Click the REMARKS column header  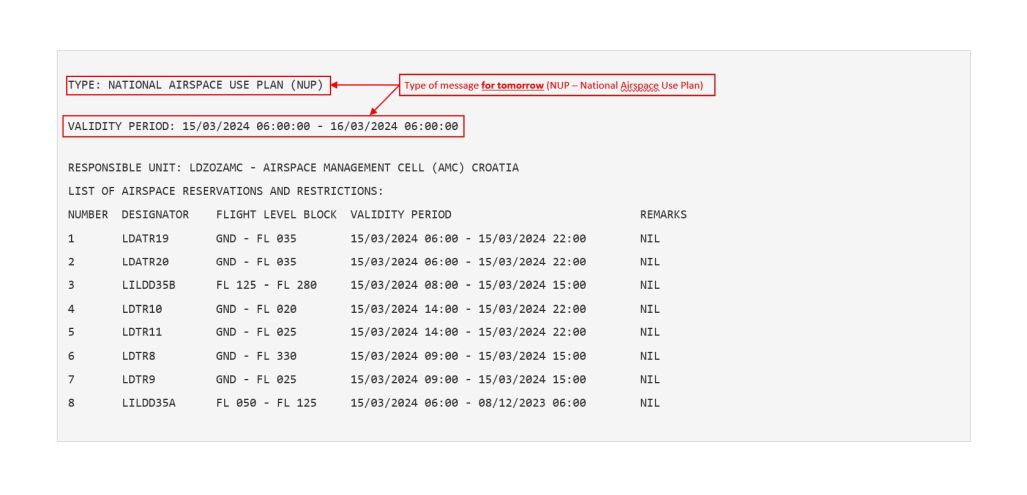663,215
